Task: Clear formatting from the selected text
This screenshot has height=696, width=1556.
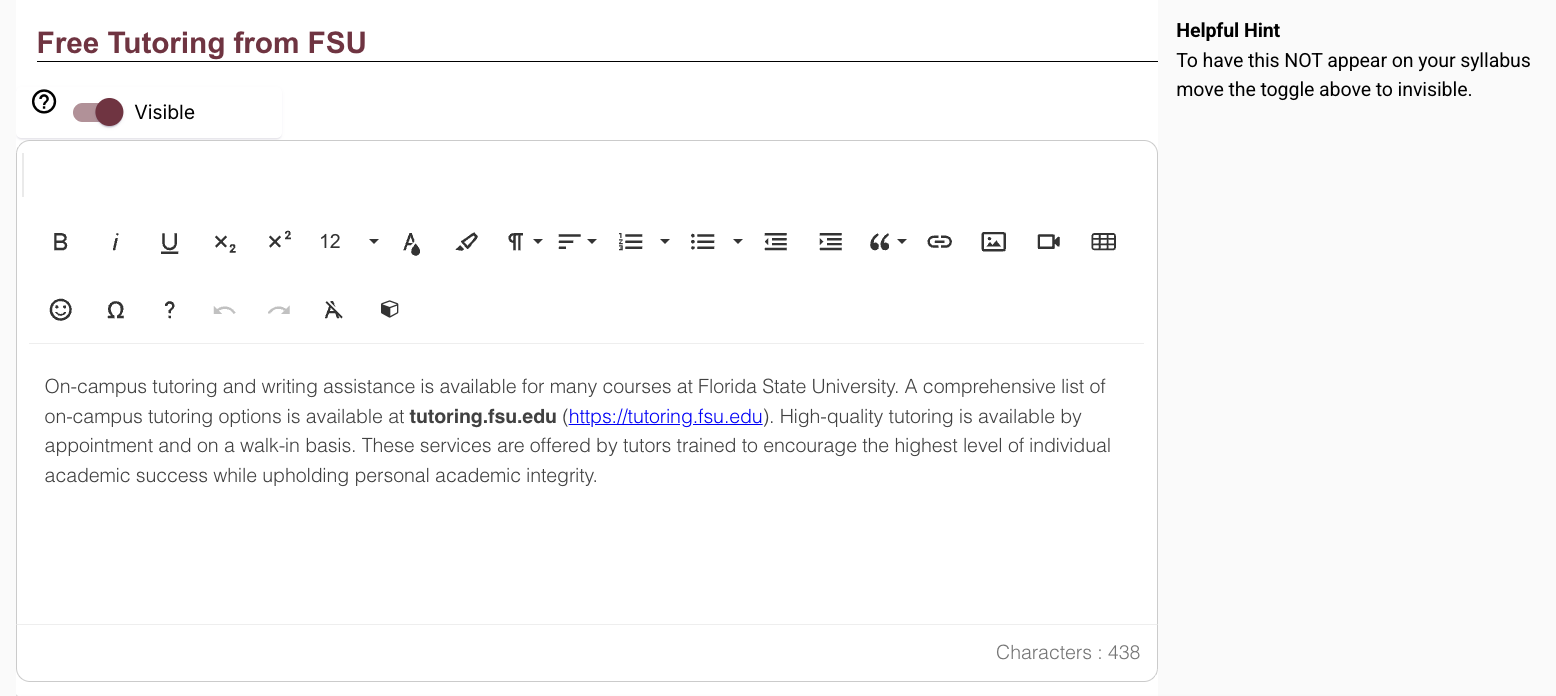Action: pyautogui.click(x=334, y=310)
